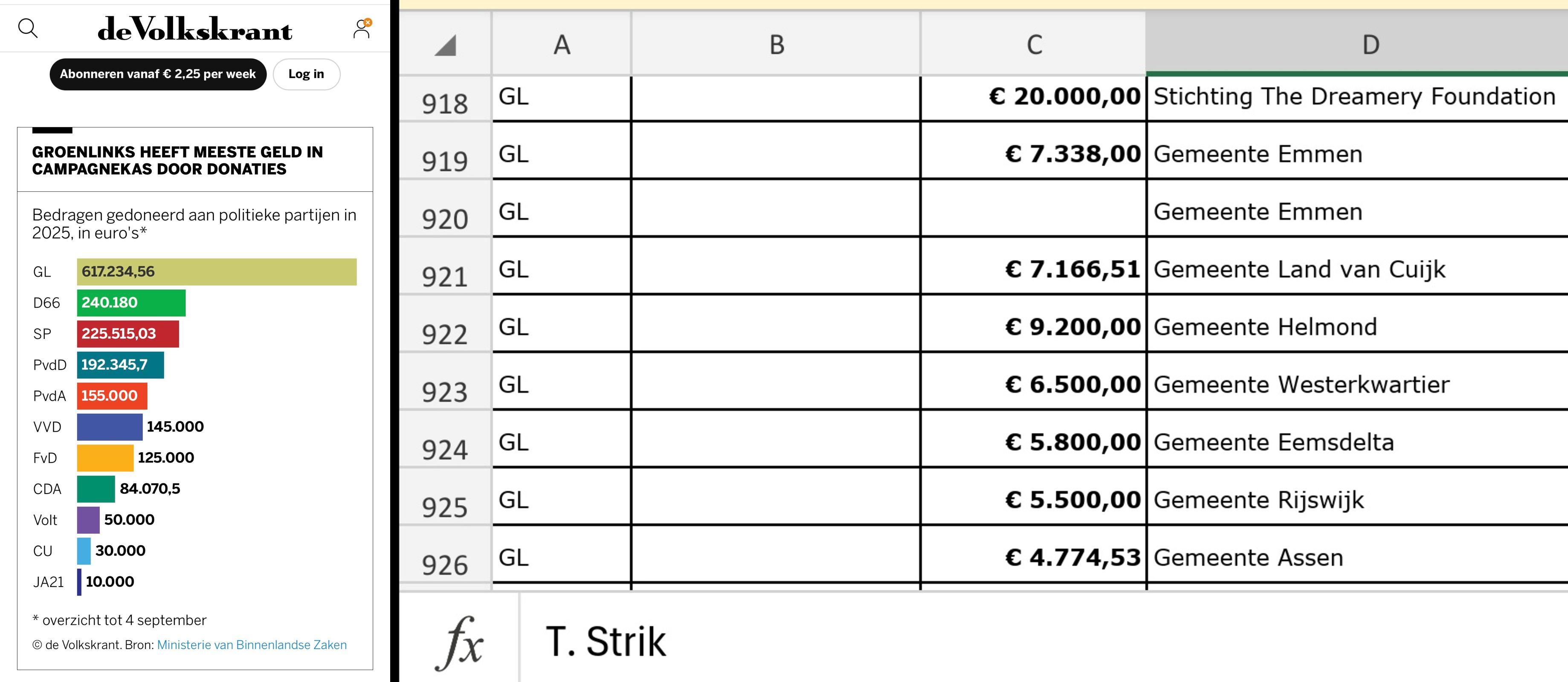Click the green D66 bar 240.180
1568x682 pixels.
tap(131, 303)
